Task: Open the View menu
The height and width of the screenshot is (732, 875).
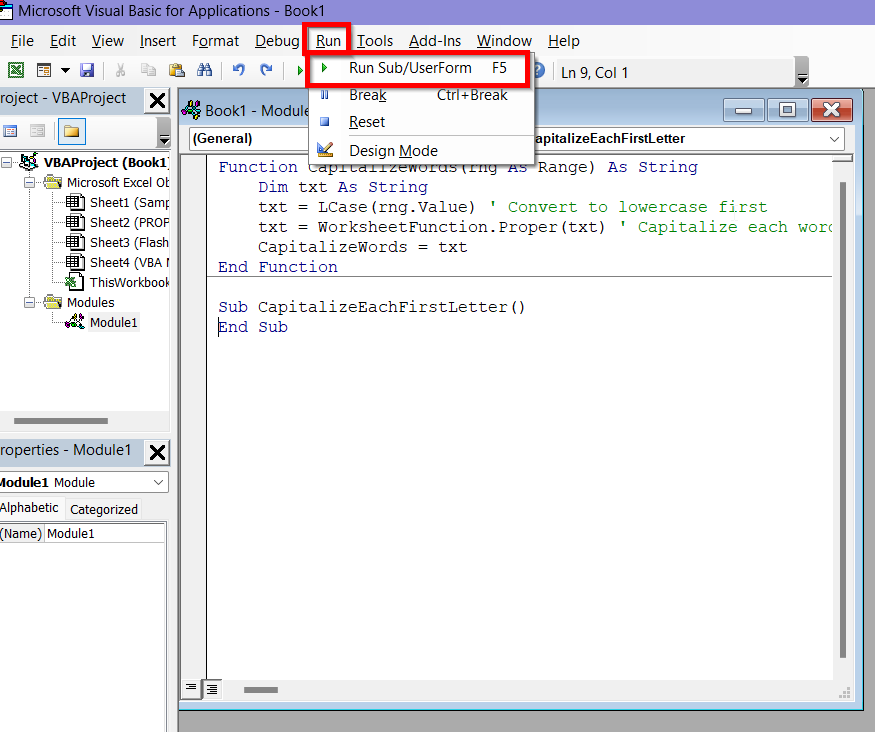Action: (x=108, y=41)
